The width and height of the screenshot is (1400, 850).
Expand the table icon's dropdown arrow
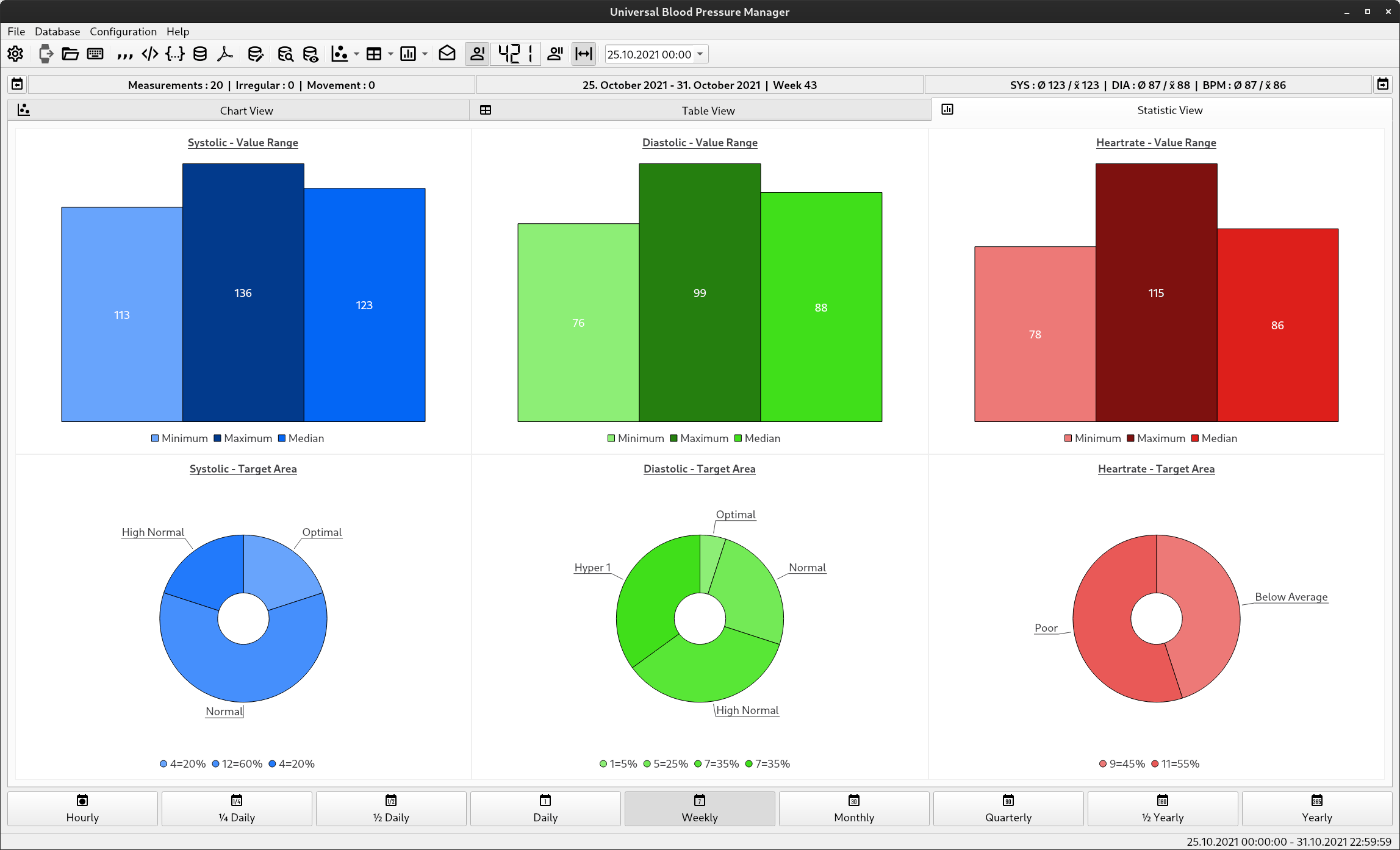391,55
